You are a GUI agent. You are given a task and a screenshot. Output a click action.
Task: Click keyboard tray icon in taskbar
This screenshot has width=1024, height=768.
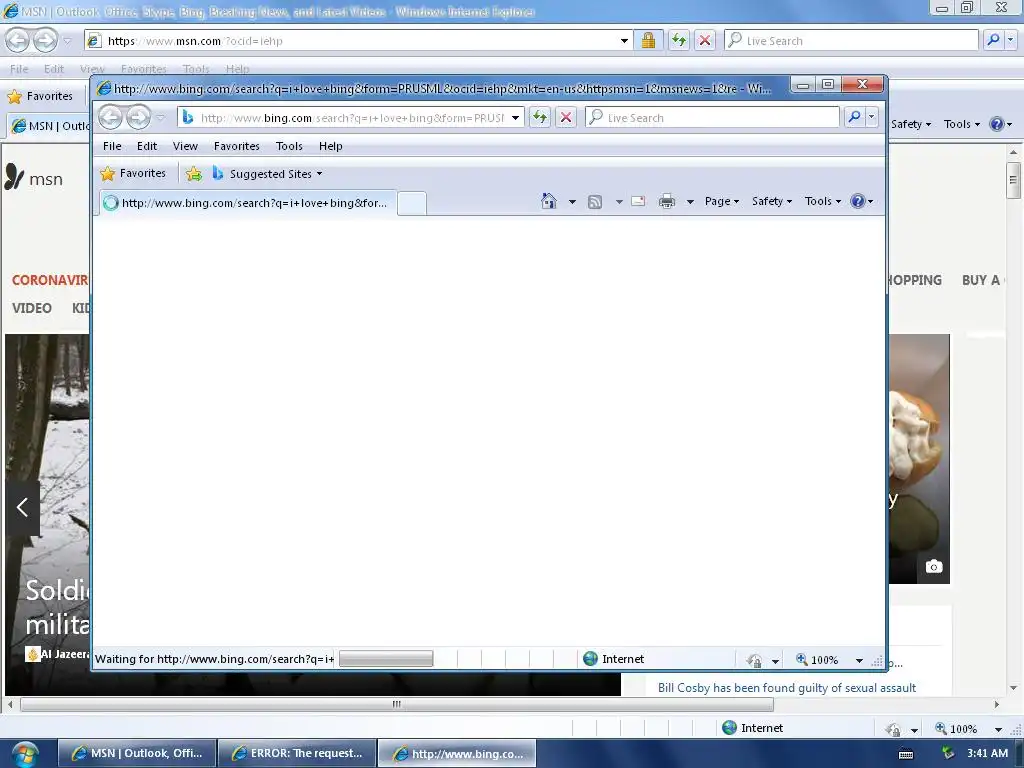[906, 754]
